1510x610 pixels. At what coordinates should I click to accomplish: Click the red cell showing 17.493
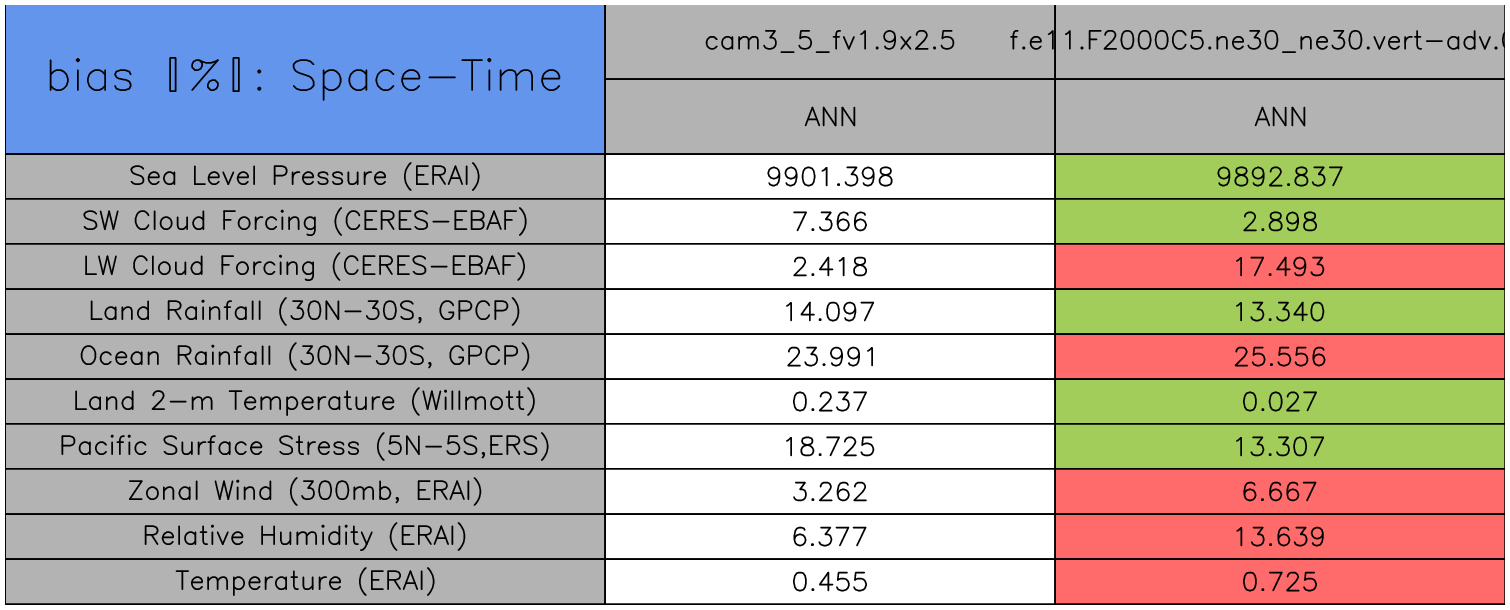click(1280, 267)
